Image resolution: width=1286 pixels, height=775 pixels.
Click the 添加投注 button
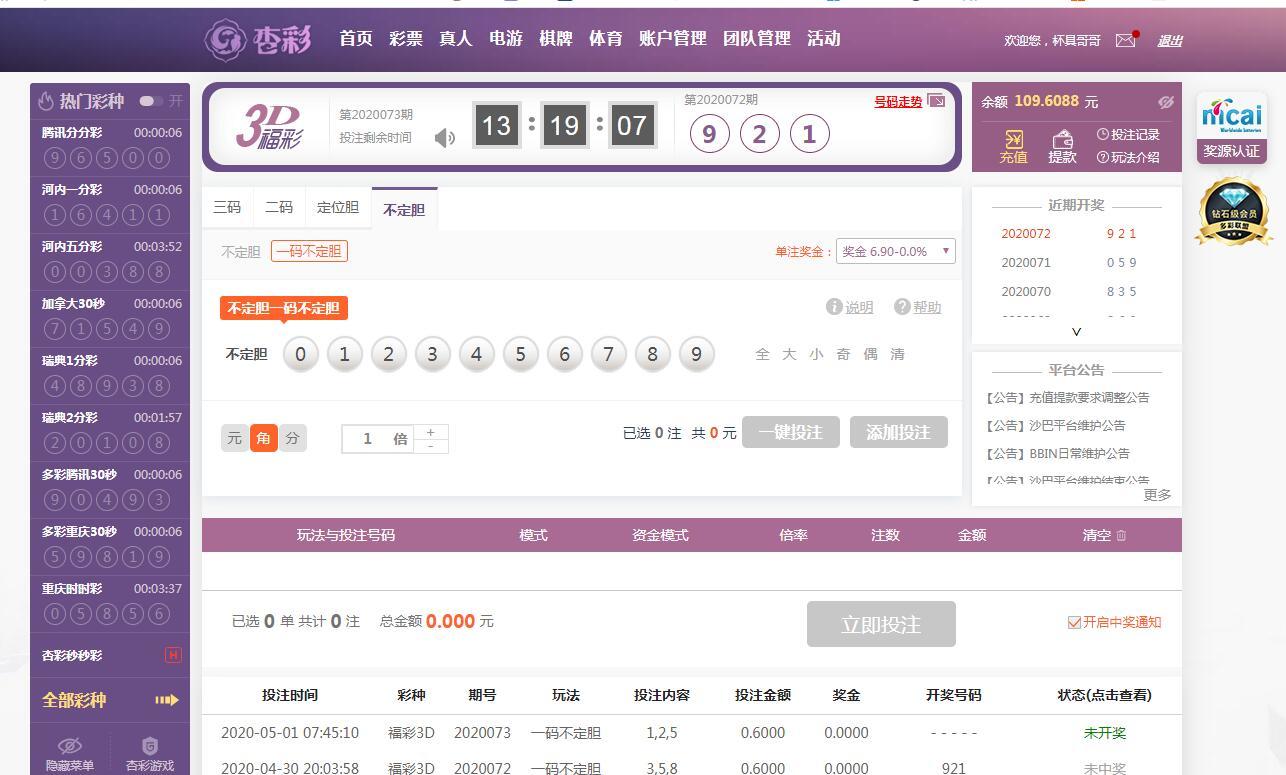[x=899, y=432]
